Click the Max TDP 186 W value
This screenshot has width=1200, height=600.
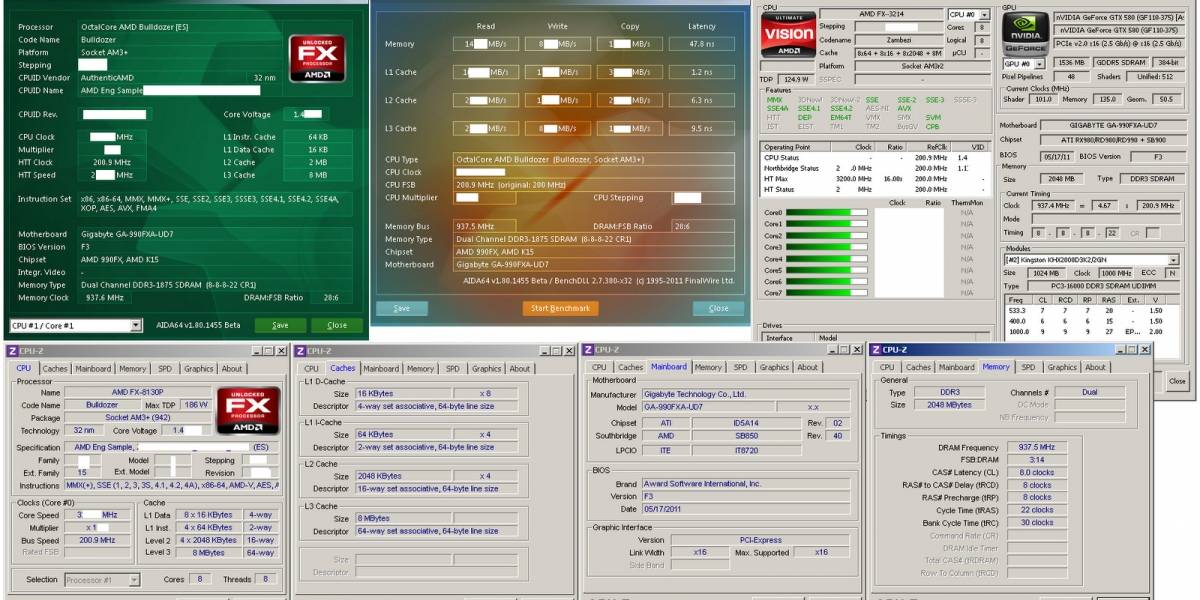click(x=197, y=405)
